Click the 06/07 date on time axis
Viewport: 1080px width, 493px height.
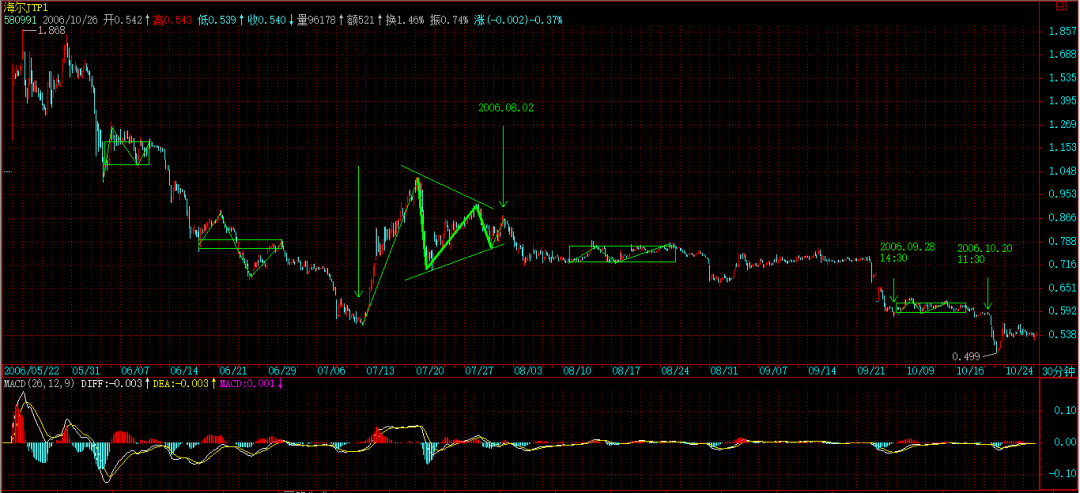point(136,370)
